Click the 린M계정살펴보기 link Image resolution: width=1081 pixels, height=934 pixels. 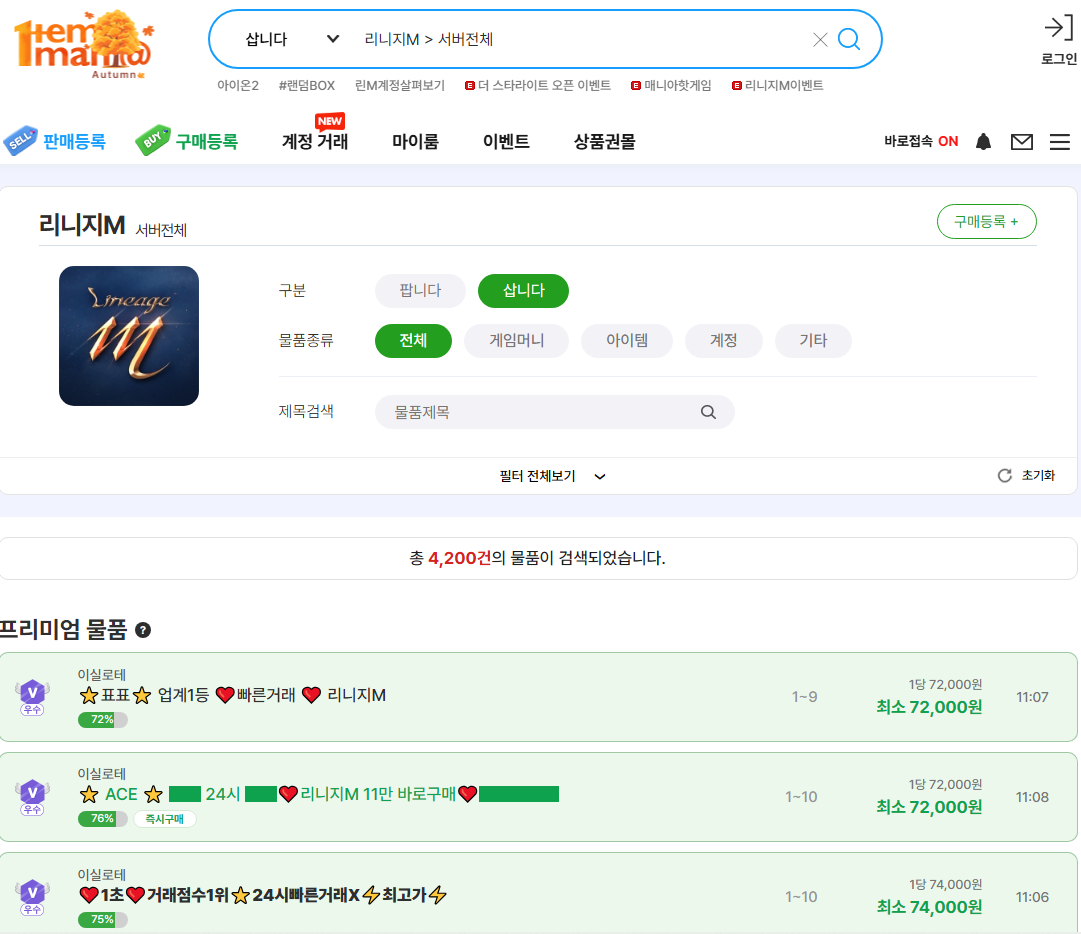400,85
